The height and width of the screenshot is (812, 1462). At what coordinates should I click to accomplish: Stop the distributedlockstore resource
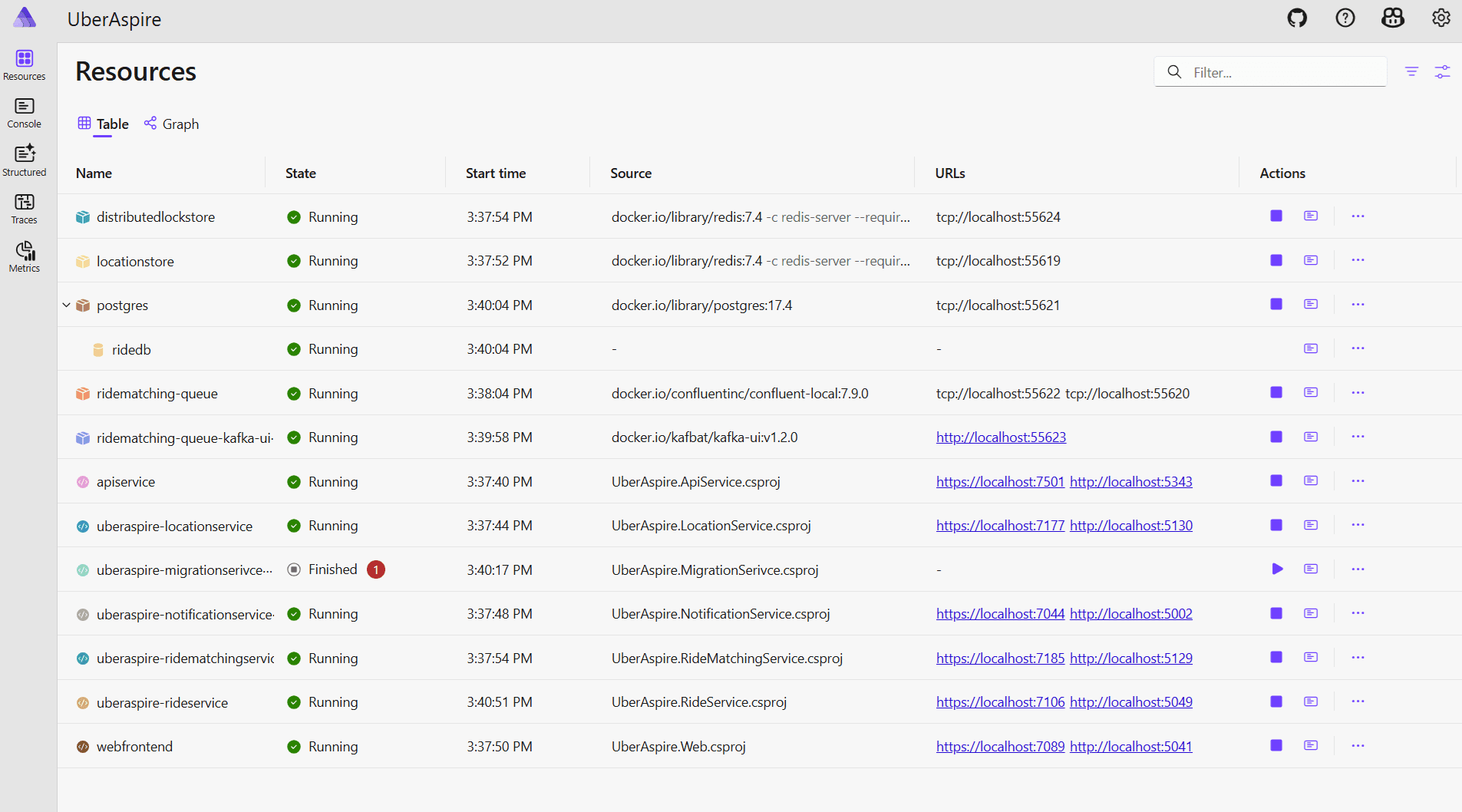1276,216
